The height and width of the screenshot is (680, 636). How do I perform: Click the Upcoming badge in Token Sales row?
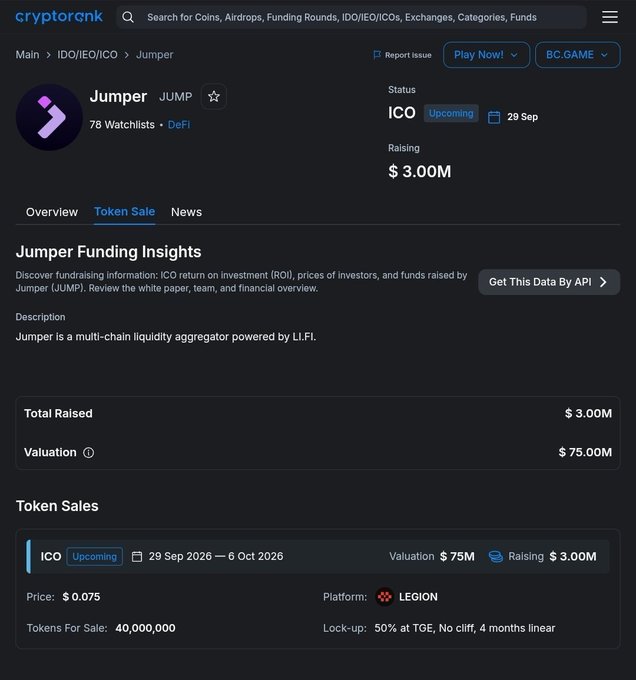click(95, 556)
